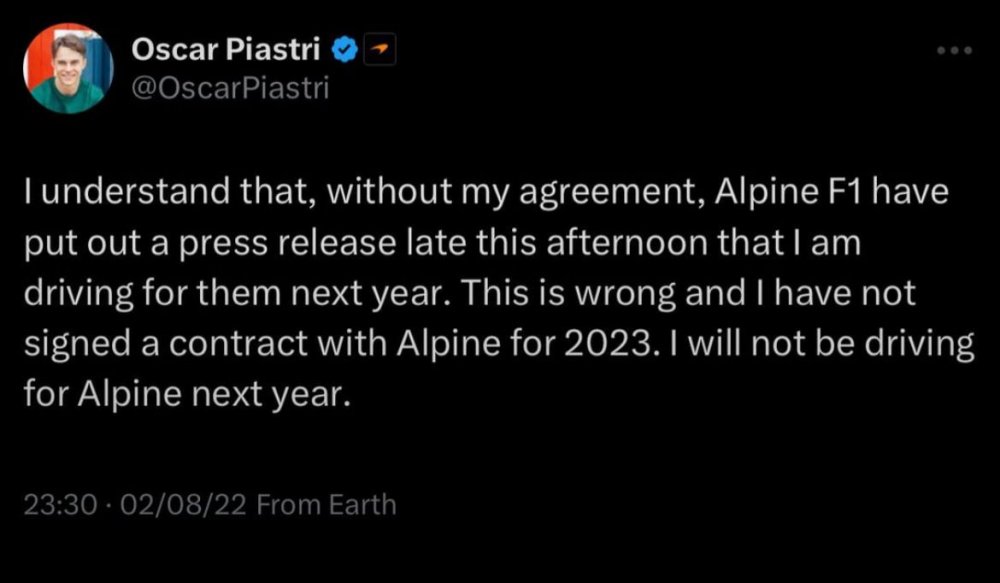This screenshot has width=1000, height=583.
Task: Click the blue verified checkmark badge
Action: pos(346,48)
